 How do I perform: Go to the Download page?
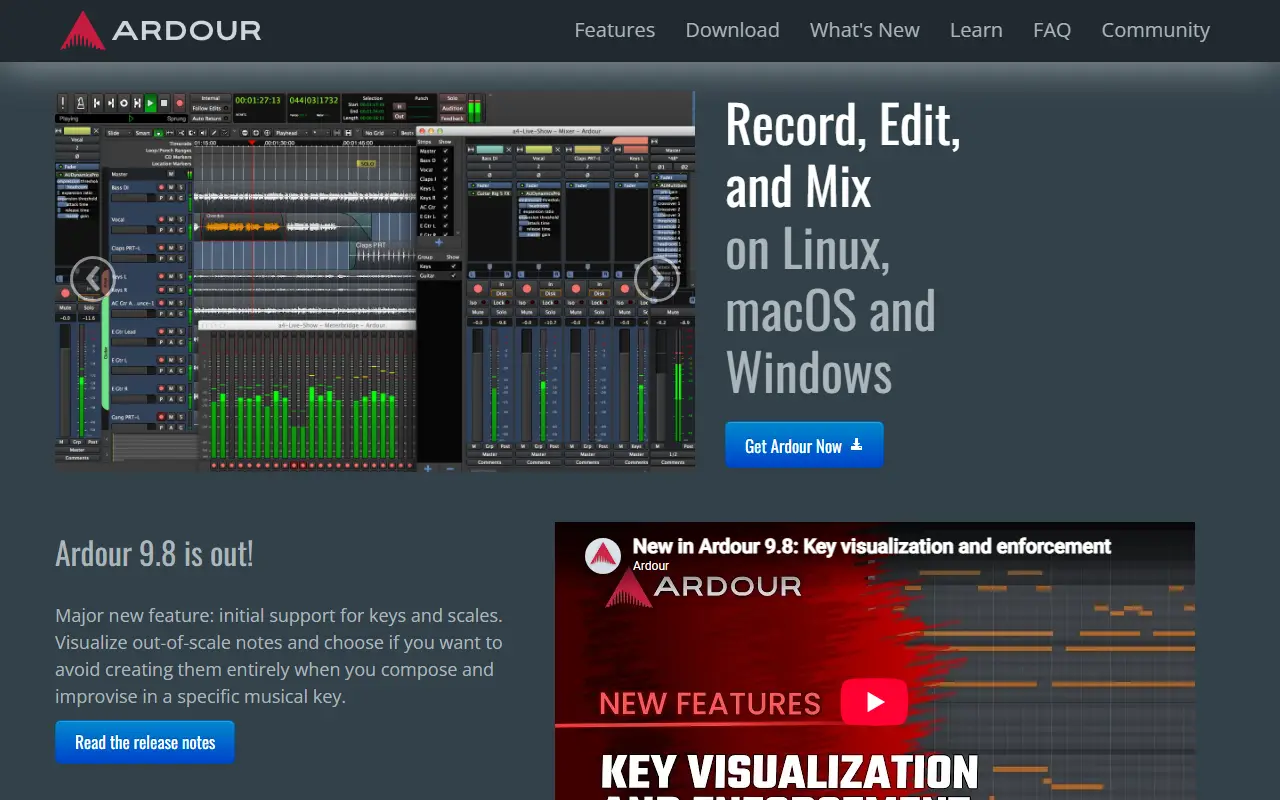coord(732,30)
